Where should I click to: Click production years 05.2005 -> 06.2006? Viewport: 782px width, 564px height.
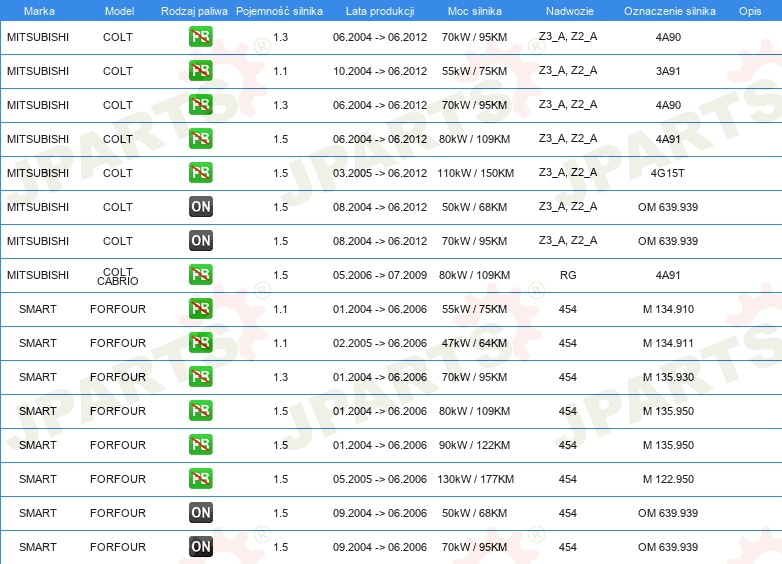pos(380,479)
